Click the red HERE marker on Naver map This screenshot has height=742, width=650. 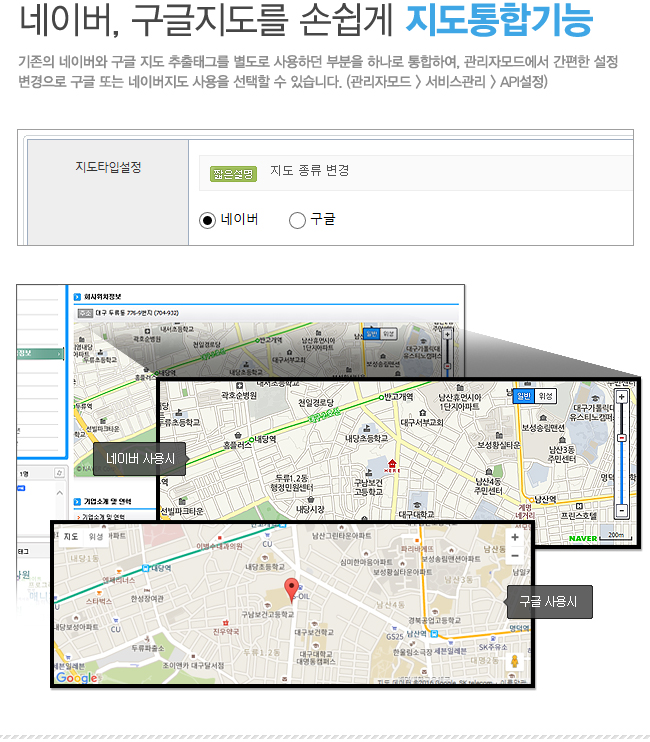coord(392,465)
